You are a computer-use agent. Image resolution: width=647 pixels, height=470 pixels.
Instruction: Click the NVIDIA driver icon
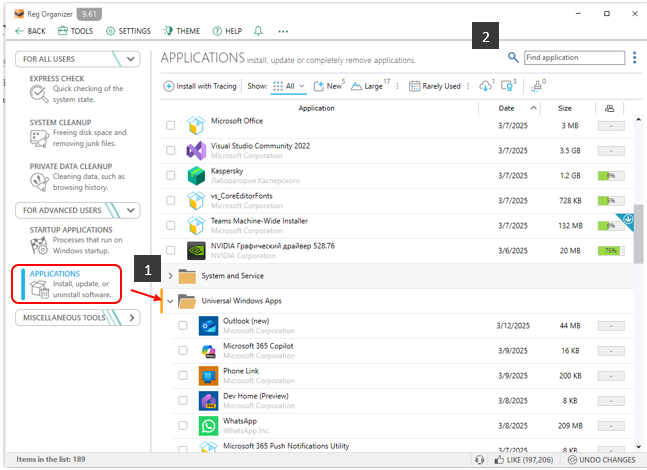click(x=196, y=250)
